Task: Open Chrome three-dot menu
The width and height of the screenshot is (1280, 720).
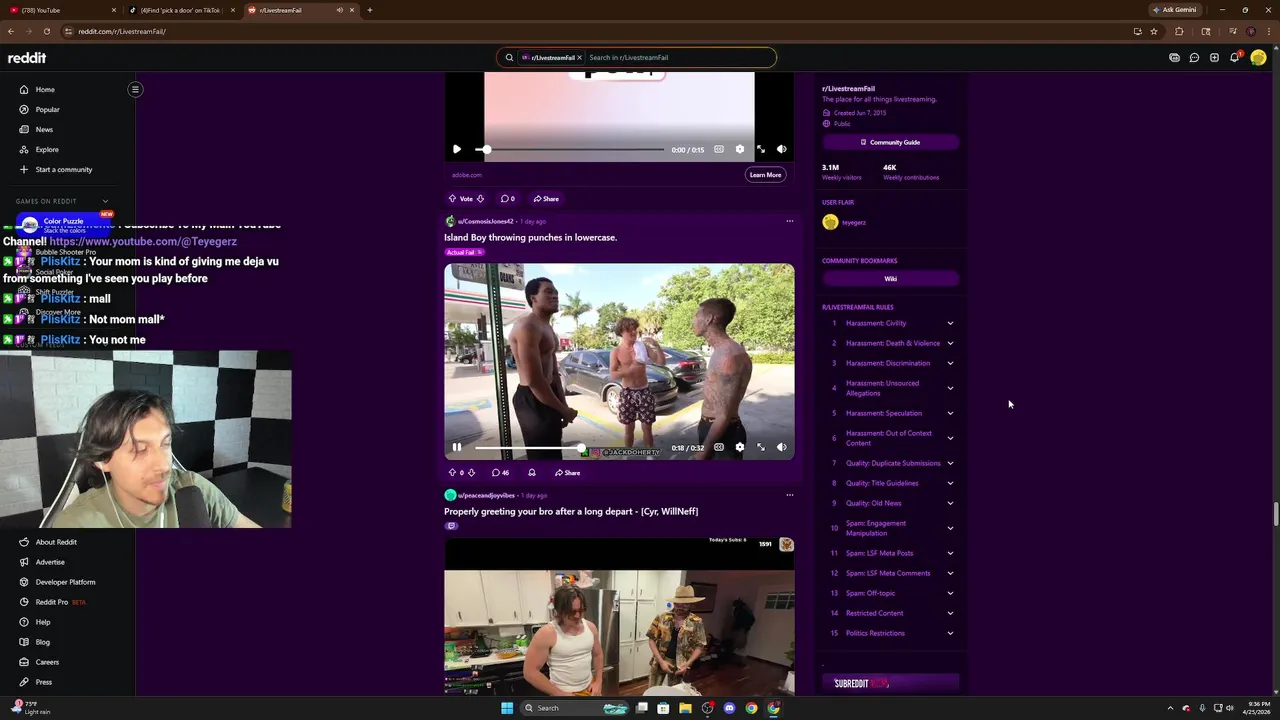Action: pos(1268,31)
